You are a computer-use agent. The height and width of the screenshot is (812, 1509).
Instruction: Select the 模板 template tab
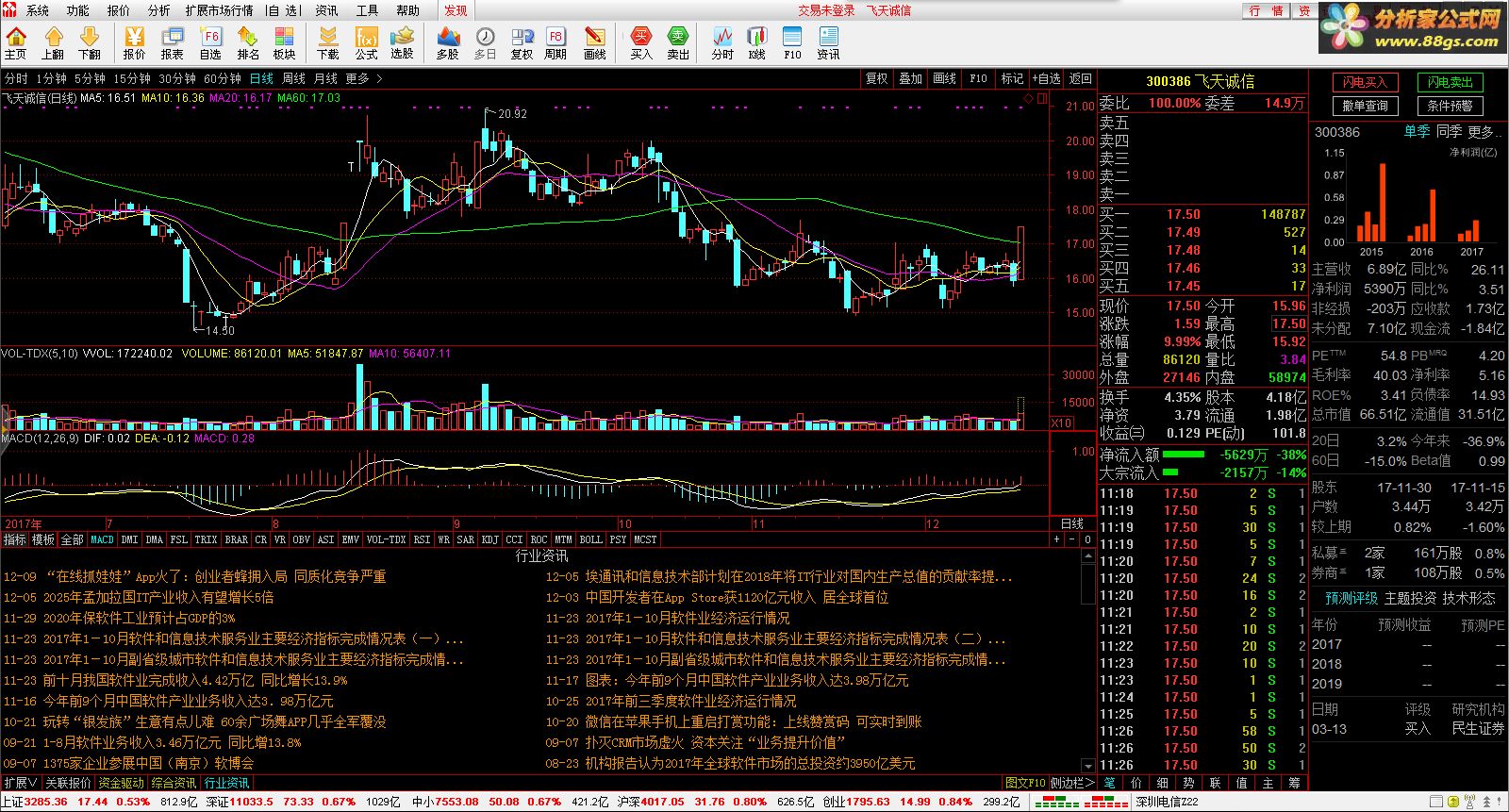(43, 540)
